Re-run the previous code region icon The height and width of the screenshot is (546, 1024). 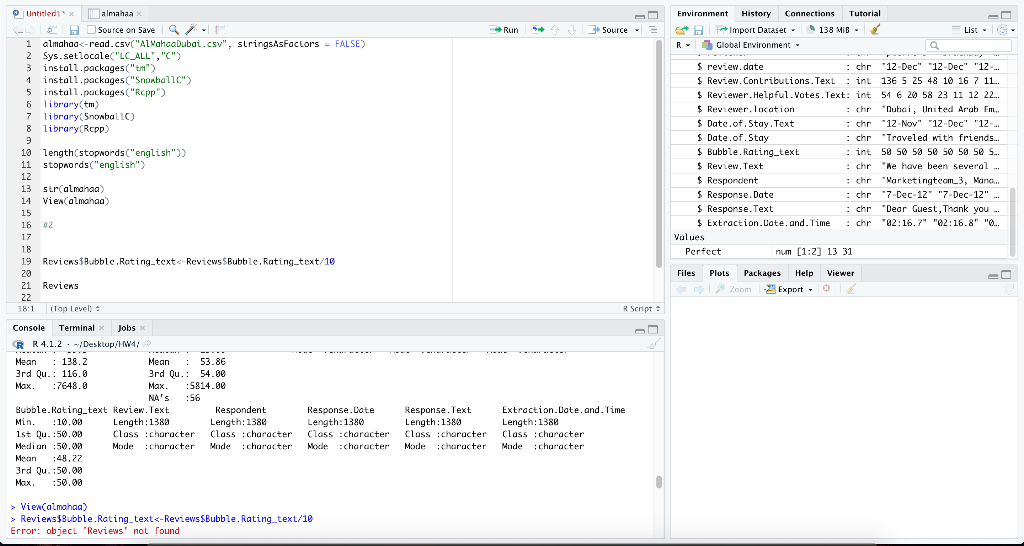538,30
